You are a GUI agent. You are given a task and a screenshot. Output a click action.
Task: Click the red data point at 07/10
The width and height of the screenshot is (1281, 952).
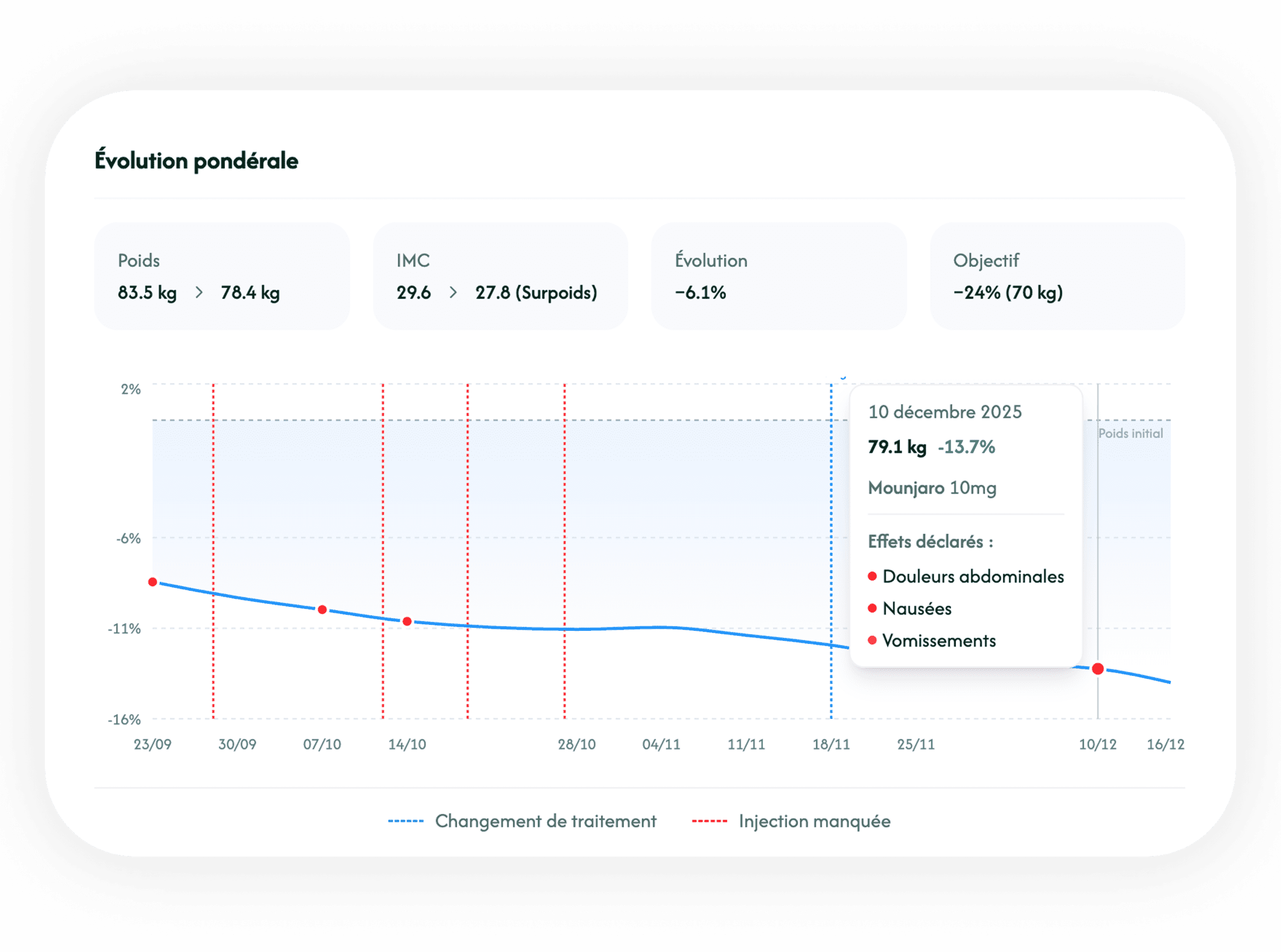[x=322, y=610]
